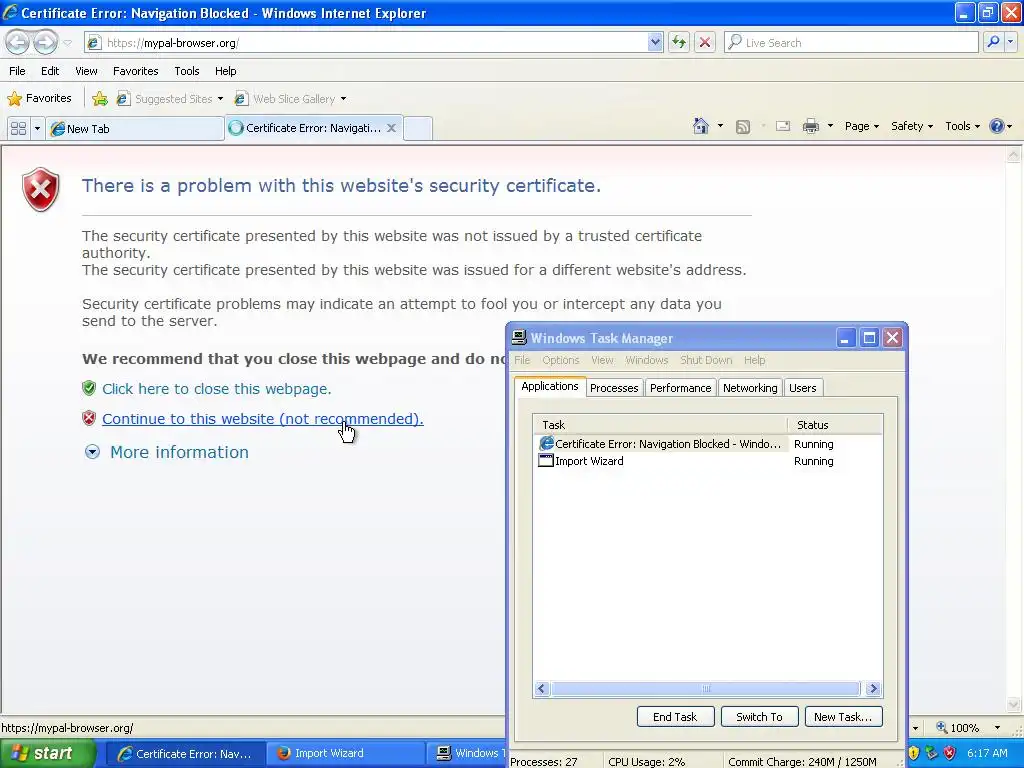Viewport: 1024px width, 768px height.
Task: Click the browser Back arrow button
Action: (x=18, y=42)
